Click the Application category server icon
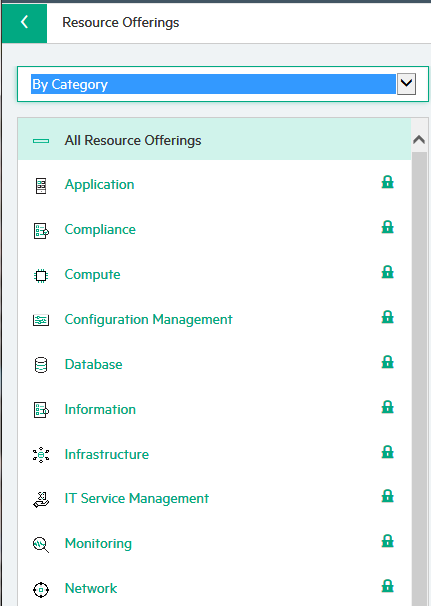The height and width of the screenshot is (606, 431). coord(41,186)
